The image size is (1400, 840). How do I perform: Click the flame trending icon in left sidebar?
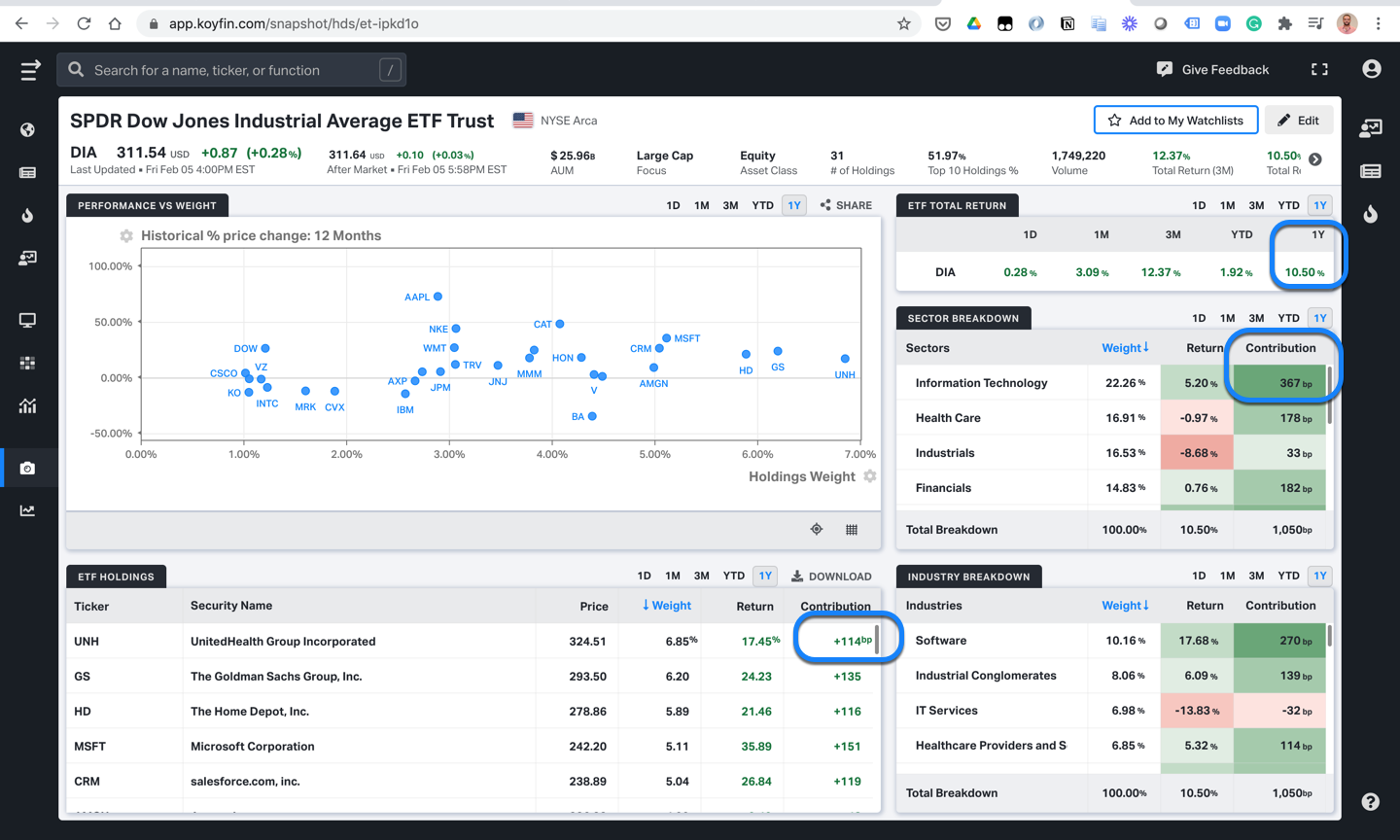27,215
